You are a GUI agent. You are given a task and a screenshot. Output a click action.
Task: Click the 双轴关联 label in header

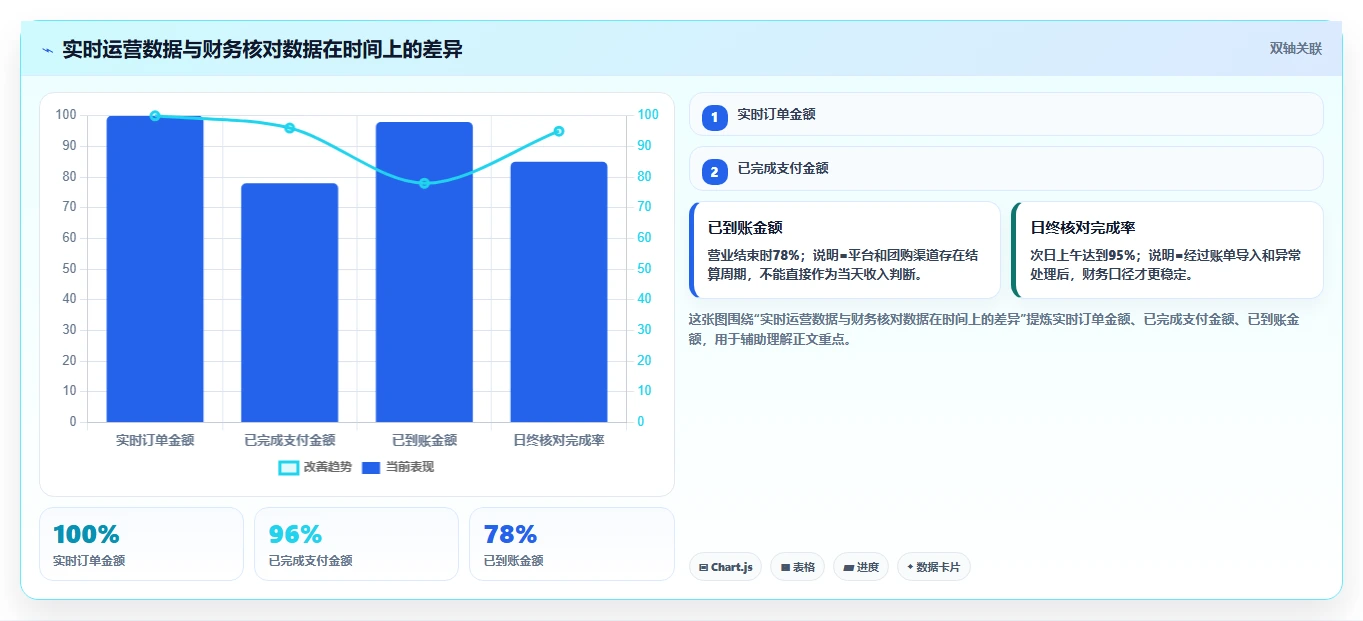click(x=1295, y=49)
